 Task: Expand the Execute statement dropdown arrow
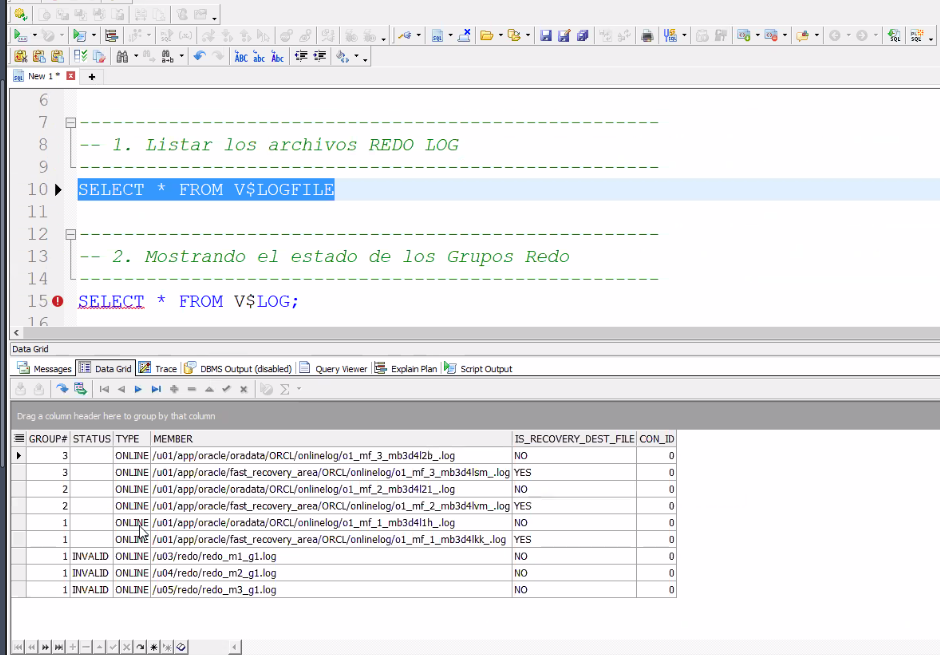pos(33,36)
